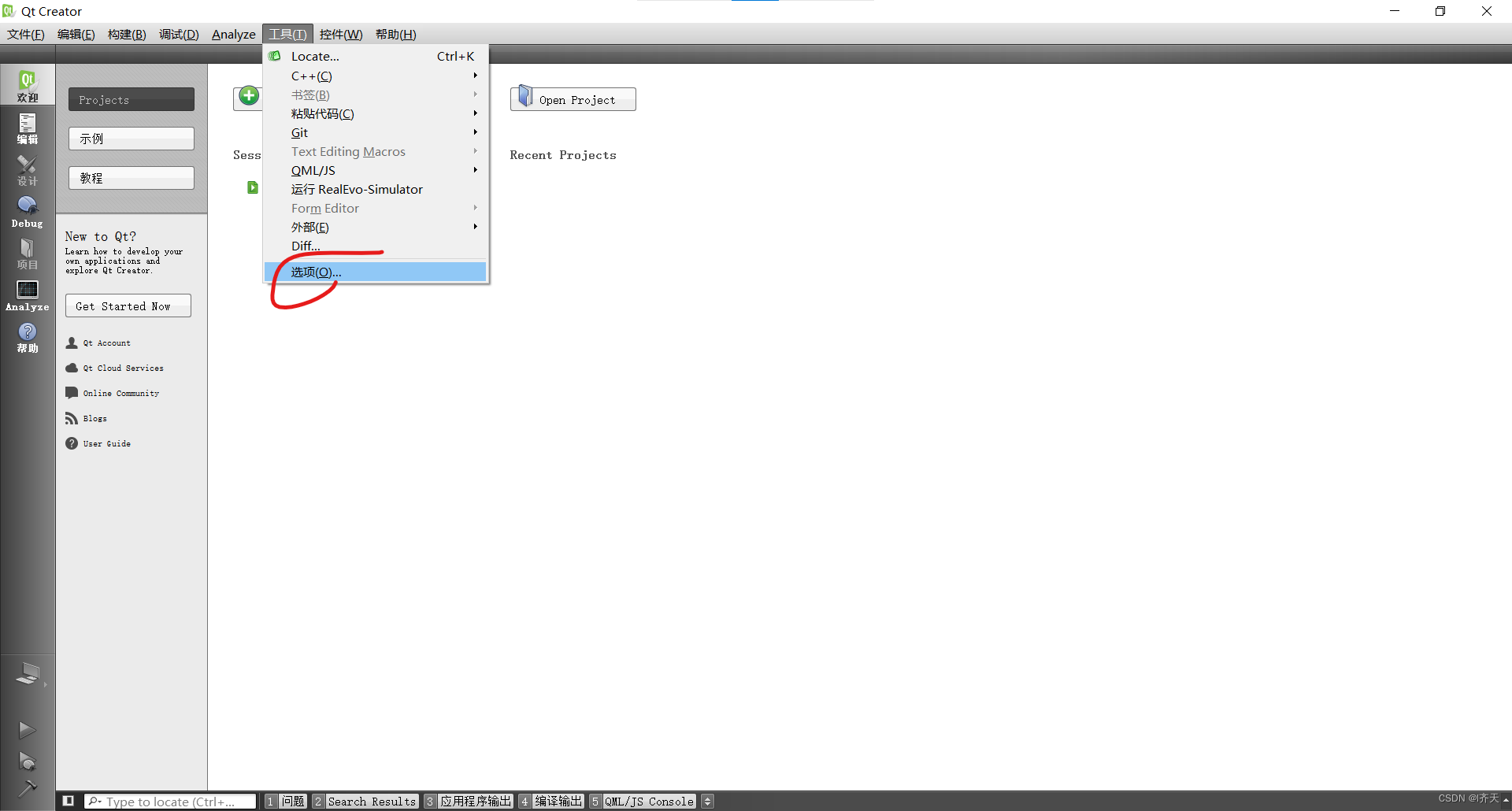This screenshot has width=1512, height=811.
Task: Expand the 粘贴代码 submenu
Action: coord(376,114)
